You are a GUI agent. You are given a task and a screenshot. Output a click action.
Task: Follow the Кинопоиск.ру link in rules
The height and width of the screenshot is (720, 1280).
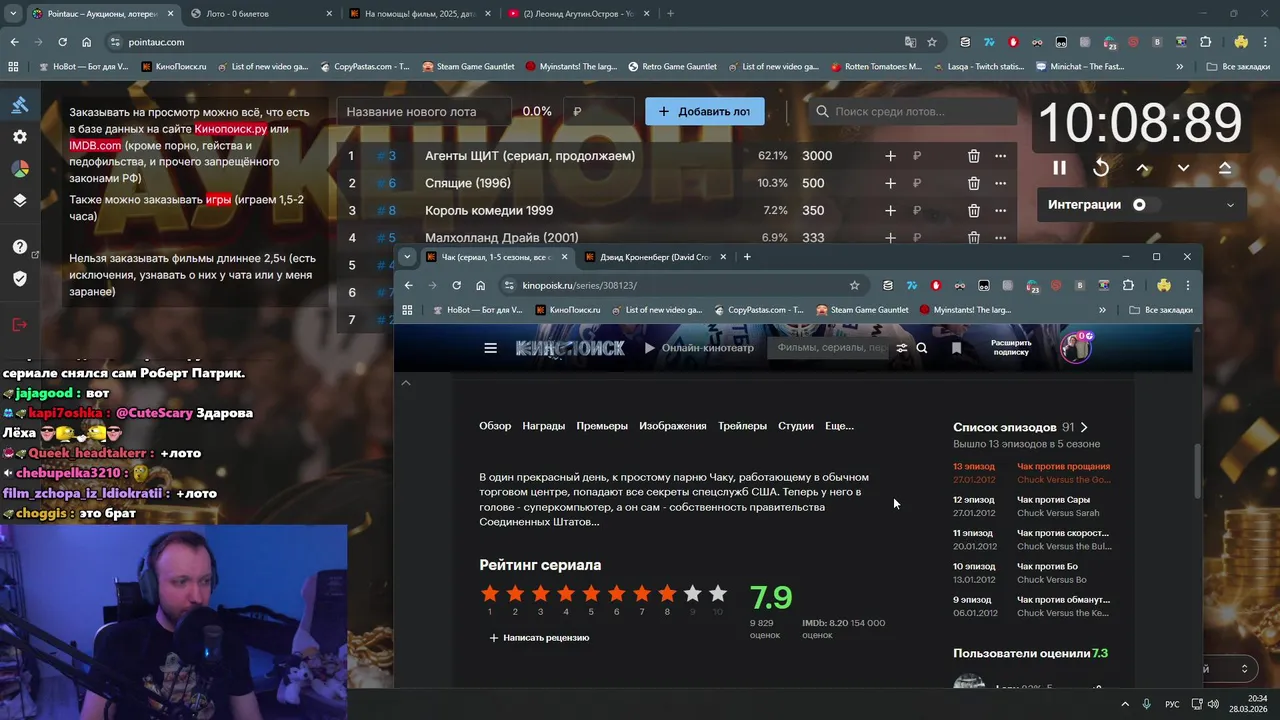(231, 129)
